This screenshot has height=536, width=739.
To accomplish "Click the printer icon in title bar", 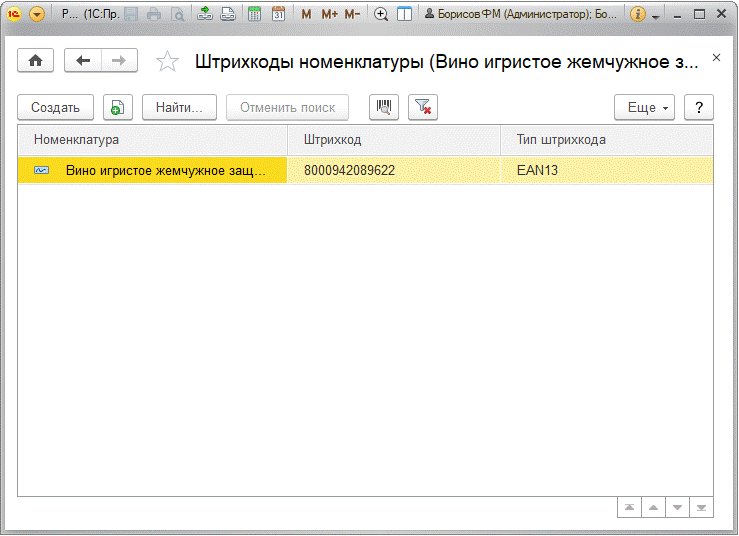I will [154, 14].
